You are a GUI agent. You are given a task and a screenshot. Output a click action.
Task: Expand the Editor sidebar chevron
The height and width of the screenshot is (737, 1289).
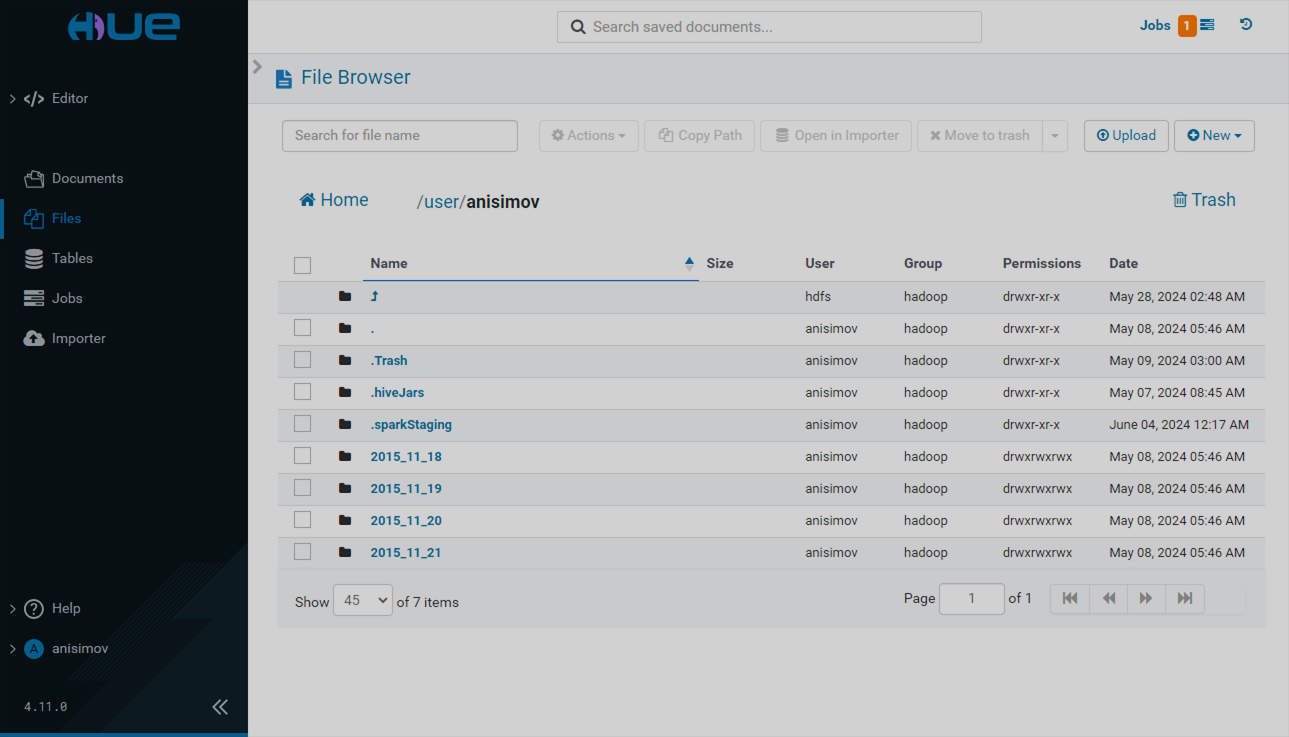(x=13, y=98)
